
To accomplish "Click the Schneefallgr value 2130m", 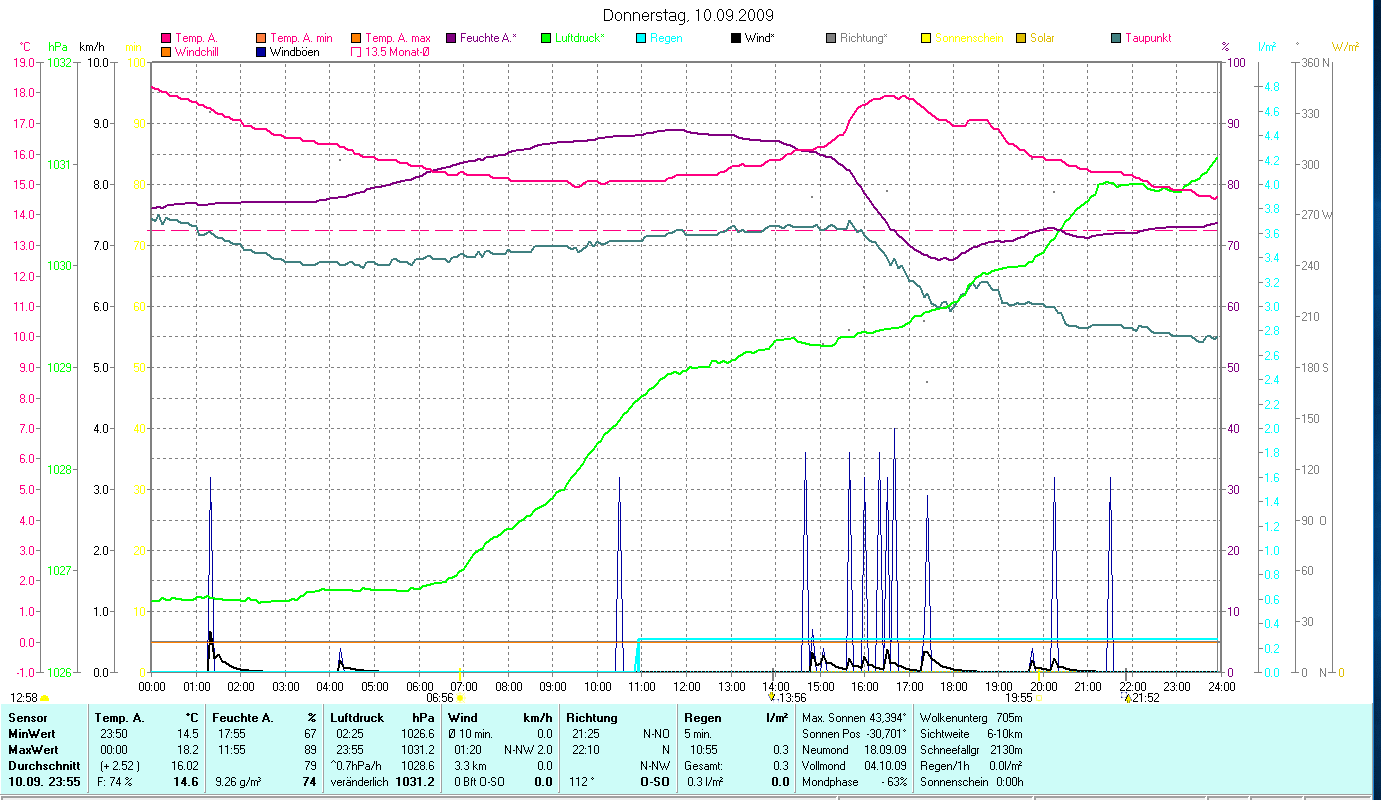I will click(1006, 750).
